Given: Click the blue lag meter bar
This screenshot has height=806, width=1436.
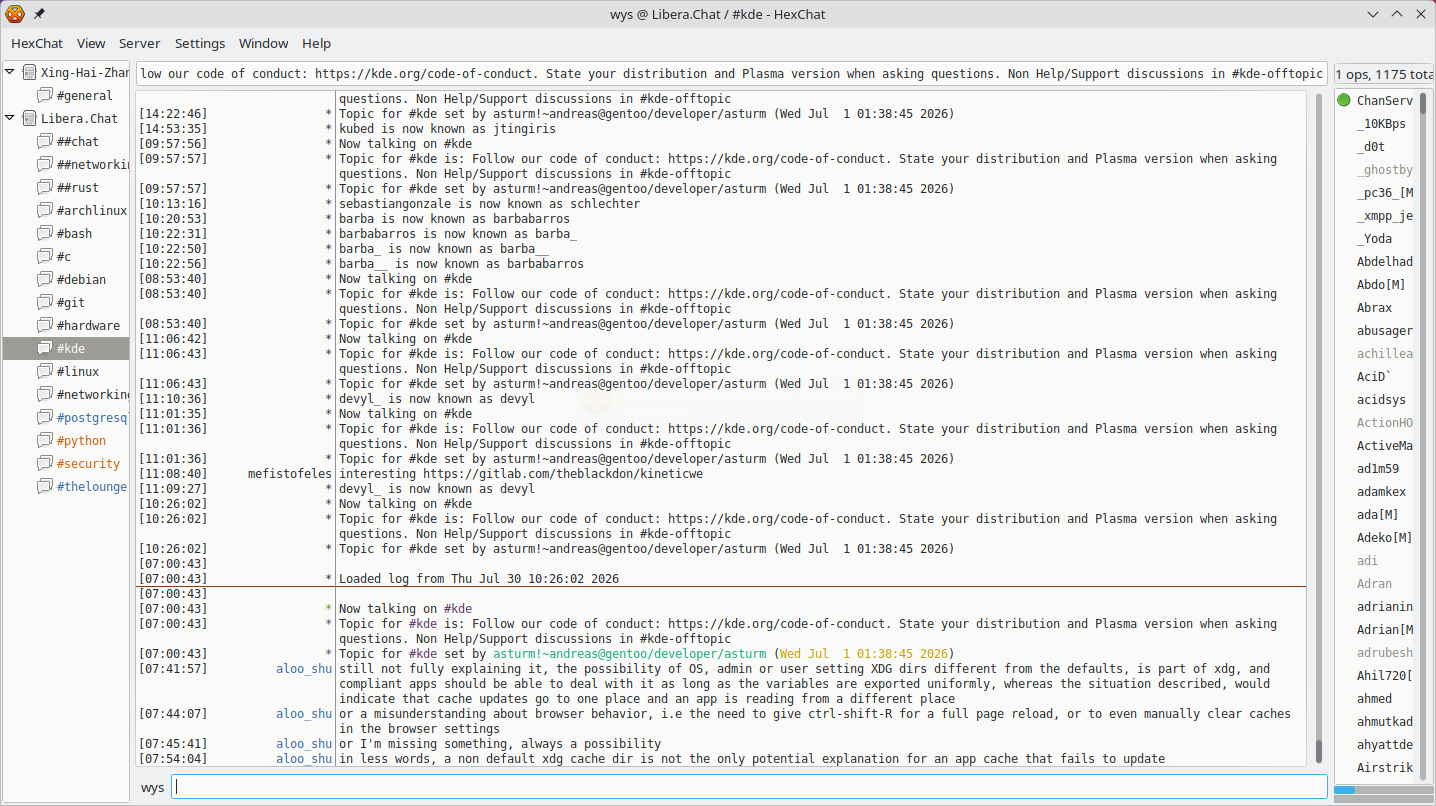Looking at the screenshot, I should (x=1344, y=790).
